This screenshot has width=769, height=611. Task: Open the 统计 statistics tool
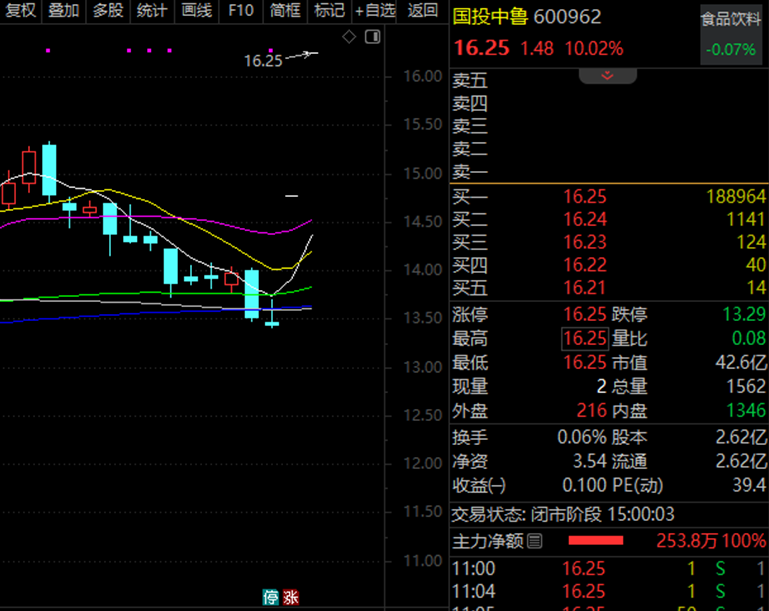click(x=152, y=11)
